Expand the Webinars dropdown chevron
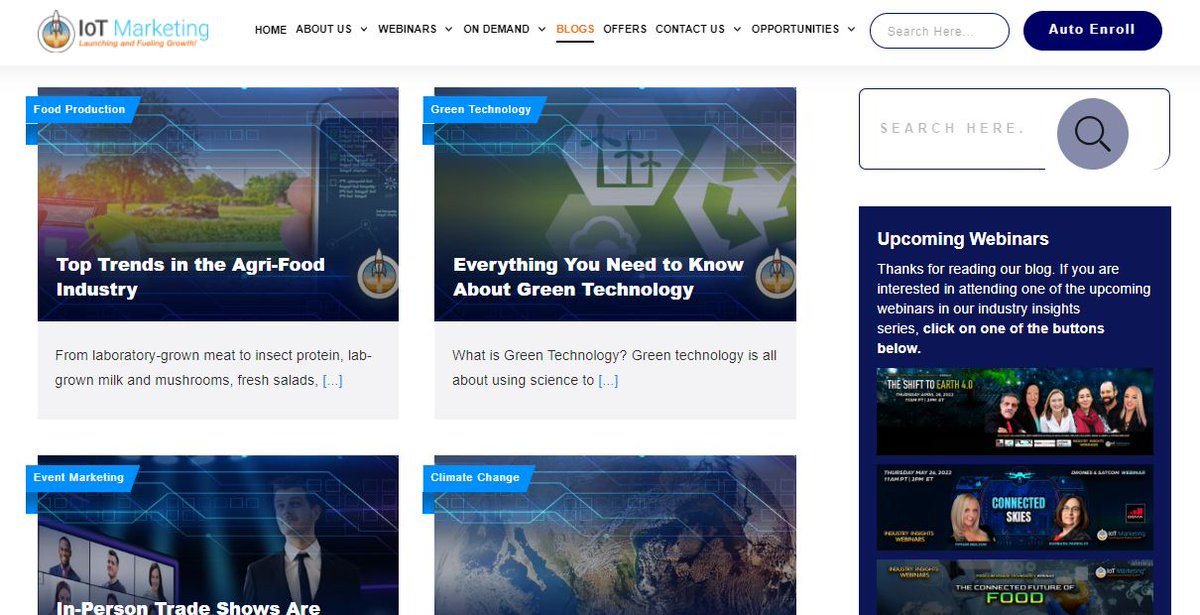This screenshot has height=615, width=1200. [x=448, y=30]
